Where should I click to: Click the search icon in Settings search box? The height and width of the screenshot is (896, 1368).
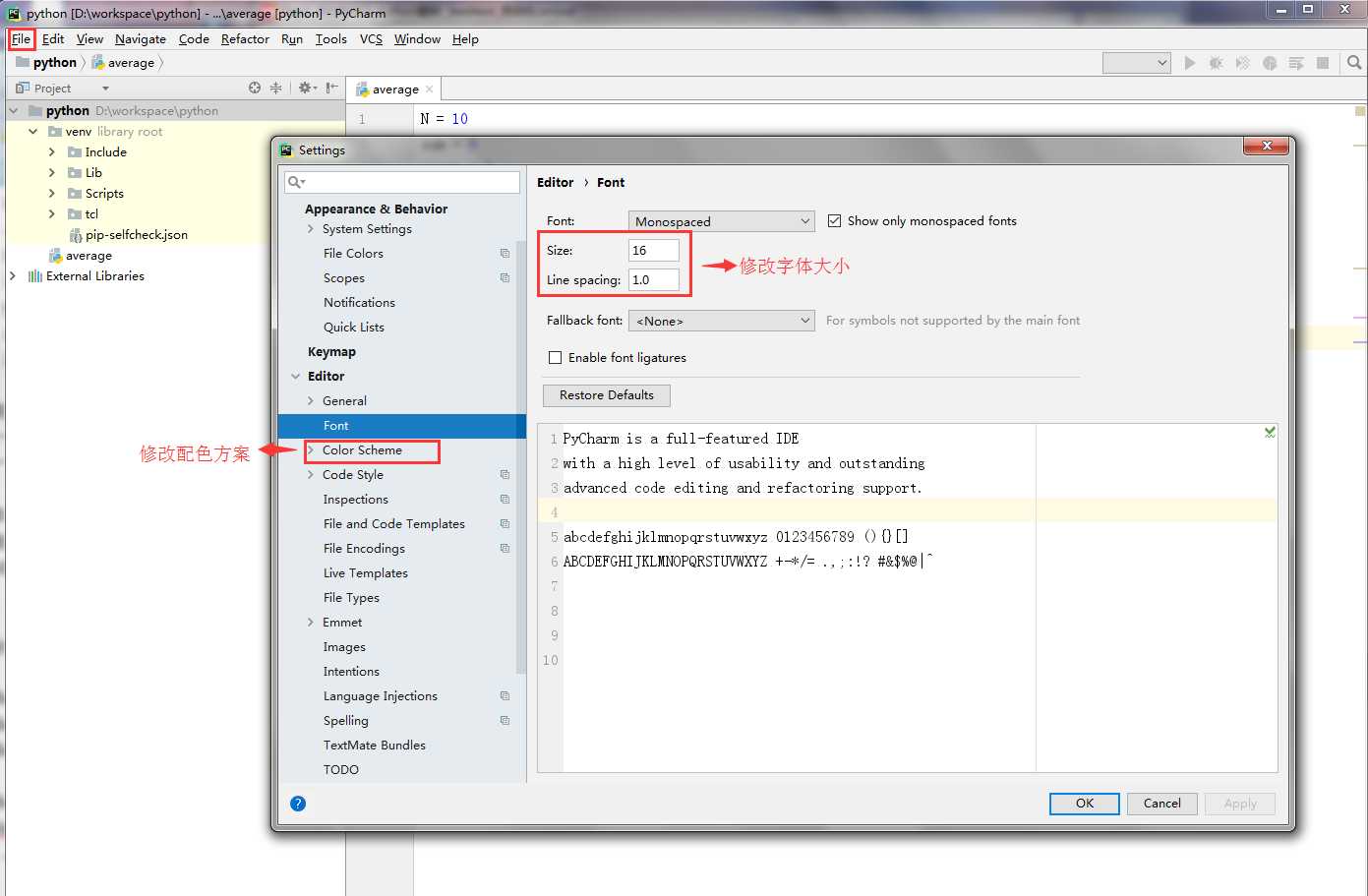point(296,182)
